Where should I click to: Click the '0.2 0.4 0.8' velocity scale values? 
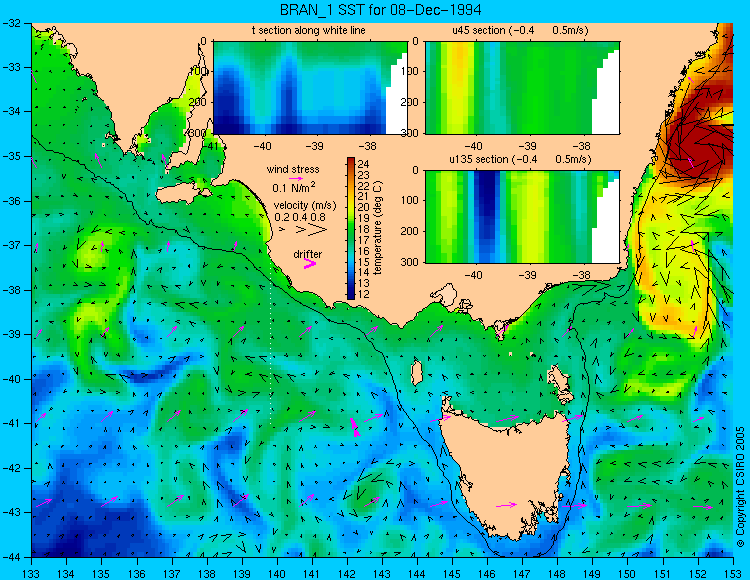point(300,218)
